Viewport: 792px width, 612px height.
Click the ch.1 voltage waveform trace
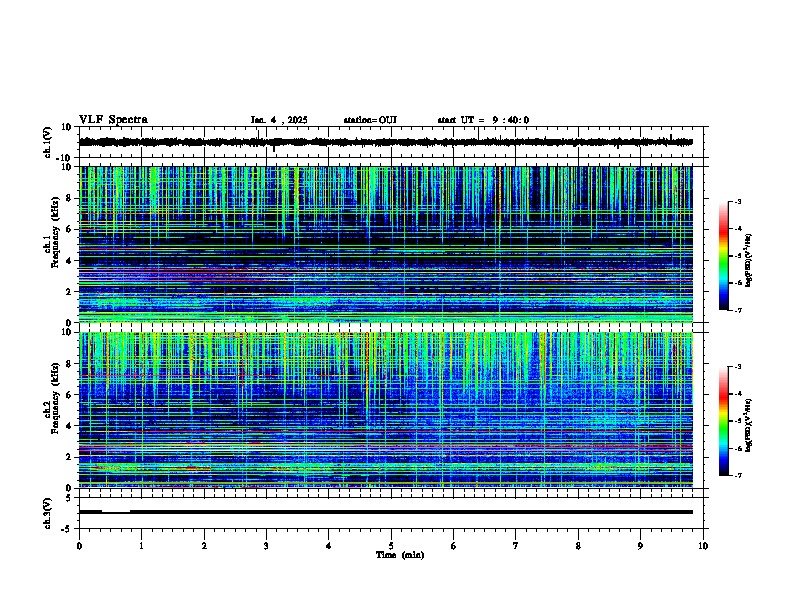[x=385, y=142]
